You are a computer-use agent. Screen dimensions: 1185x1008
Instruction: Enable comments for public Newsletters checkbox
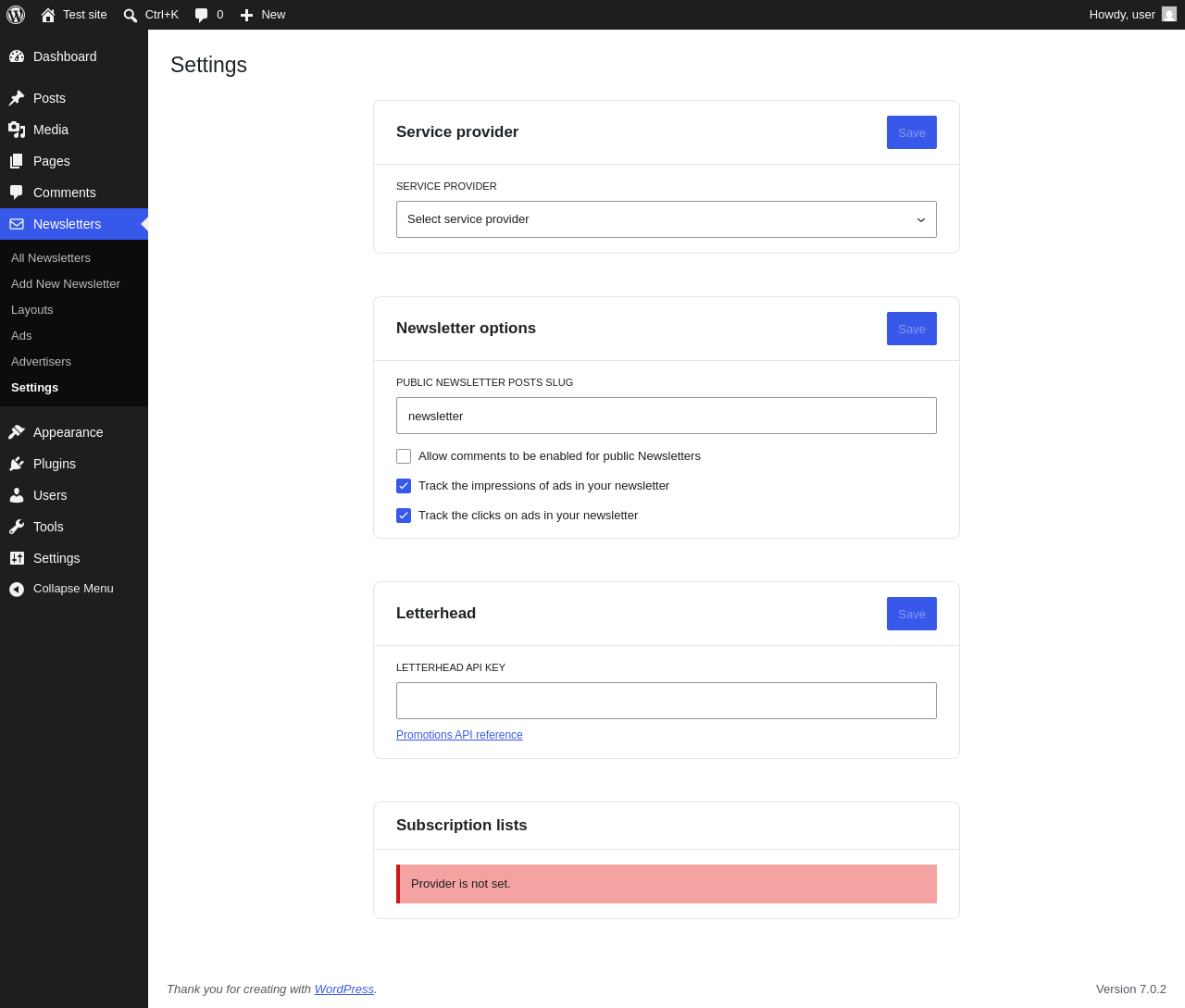pyautogui.click(x=404, y=456)
